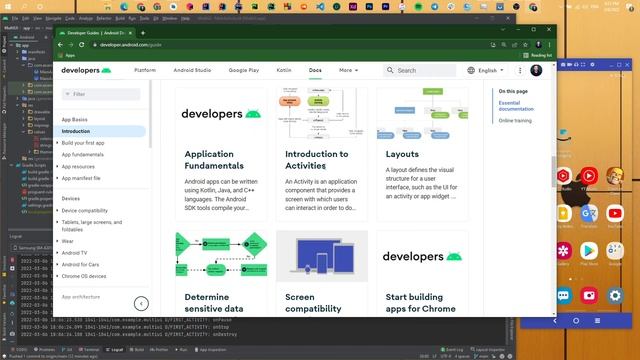Open the Google Translate app on phone mirror
The height and width of the screenshot is (360, 640).
click(589, 213)
